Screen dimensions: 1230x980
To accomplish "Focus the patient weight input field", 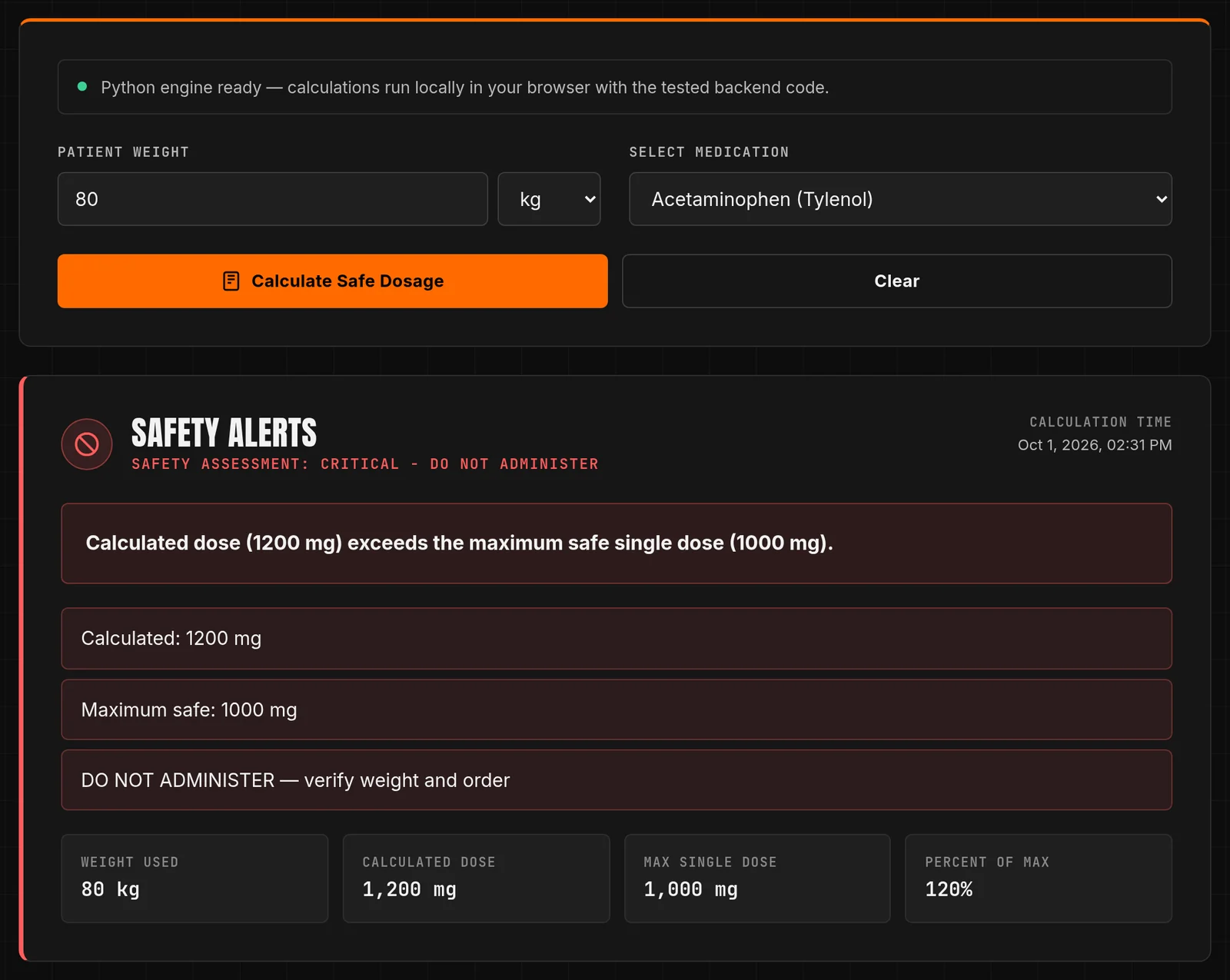I will [x=272, y=199].
